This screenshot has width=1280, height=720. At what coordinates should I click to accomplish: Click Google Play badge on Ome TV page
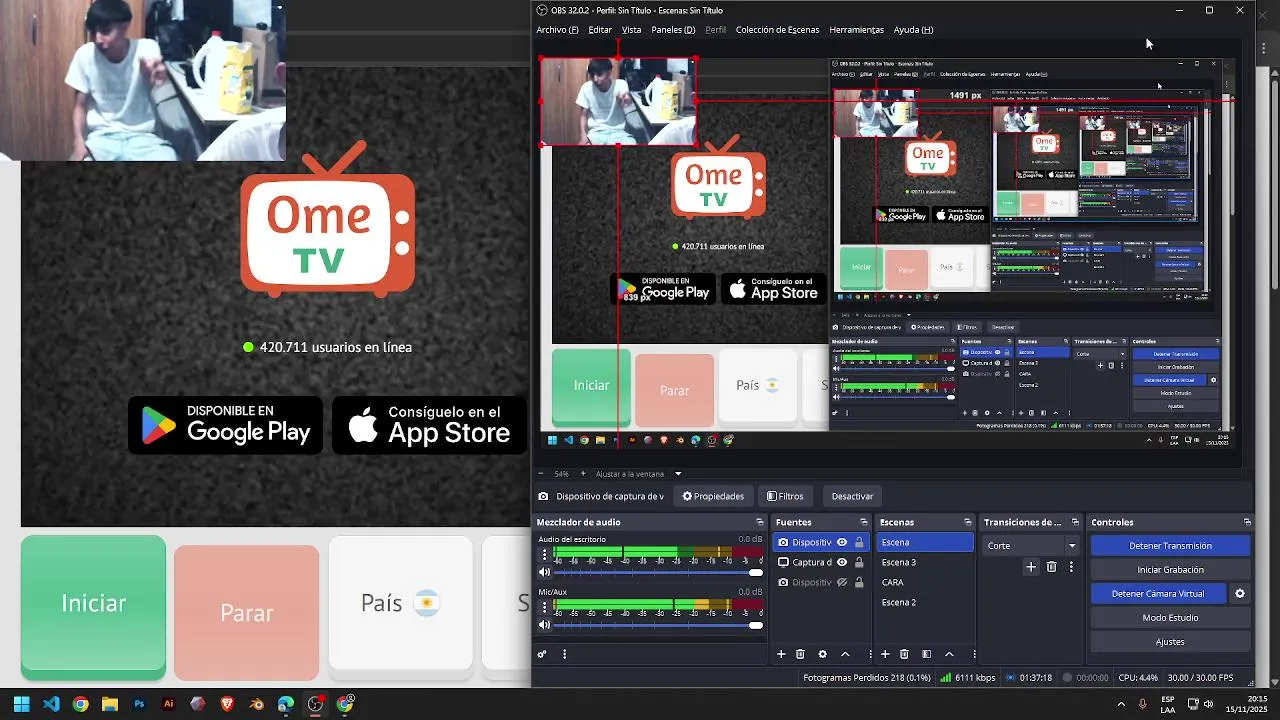(225, 424)
